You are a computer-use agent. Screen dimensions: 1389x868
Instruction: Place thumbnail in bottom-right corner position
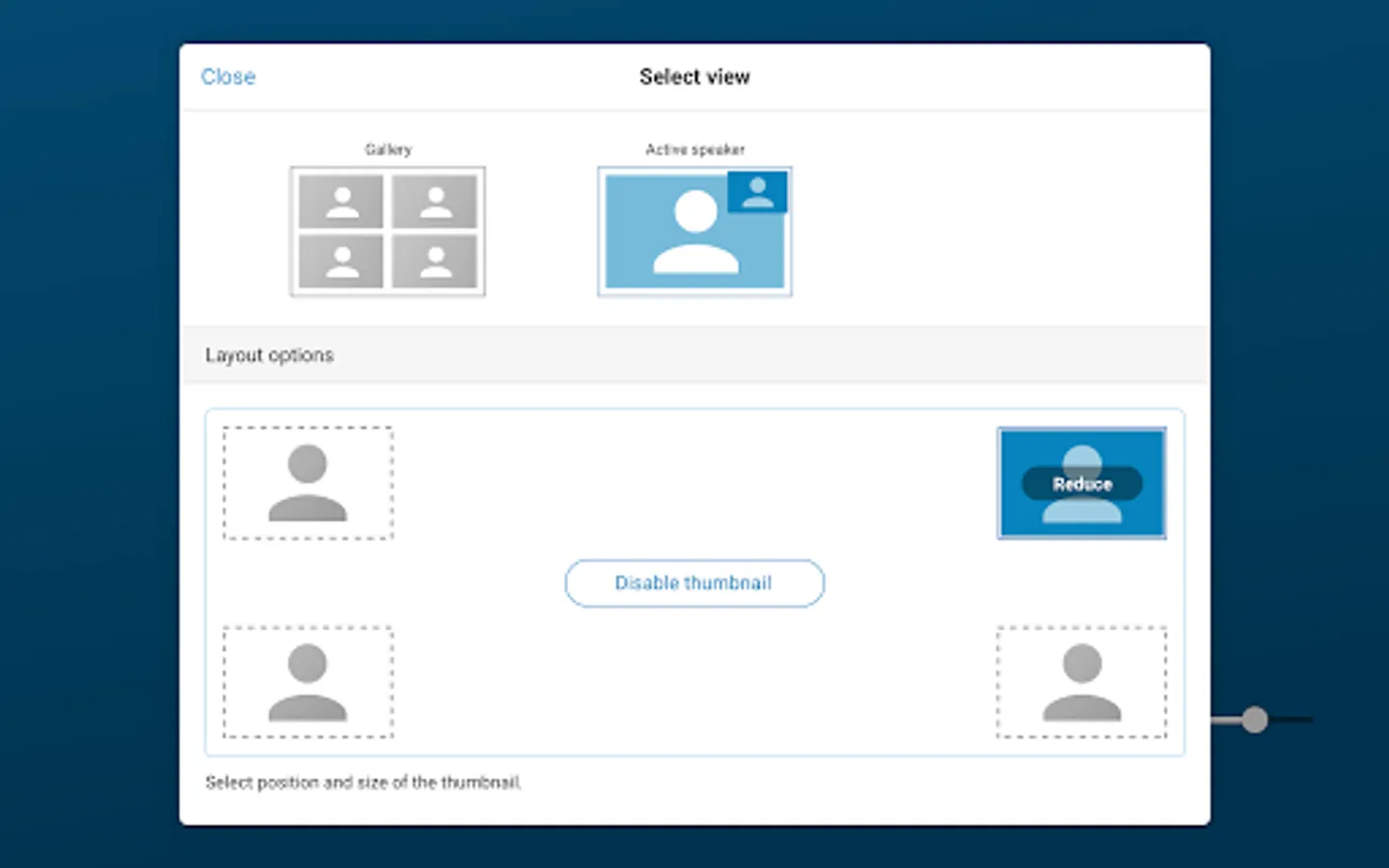1081,683
